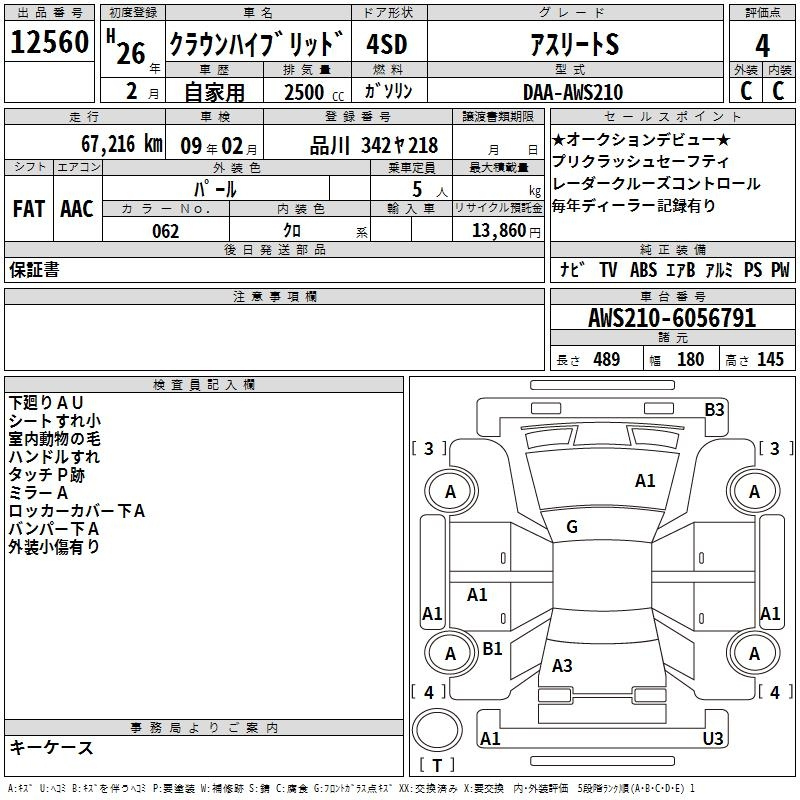This screenshot has width=800, height=800.
Task: Click the B1 mark near rear wheel
Action: click(492, 649)
